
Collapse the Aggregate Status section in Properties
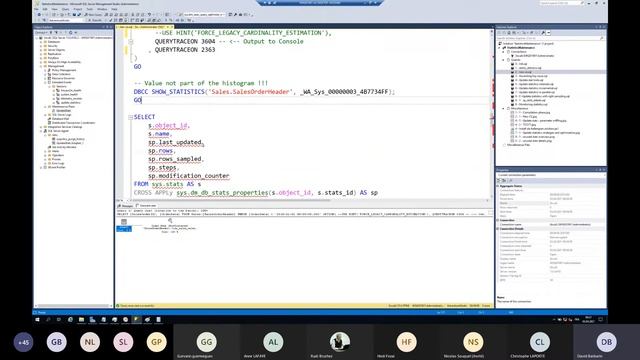498,186
